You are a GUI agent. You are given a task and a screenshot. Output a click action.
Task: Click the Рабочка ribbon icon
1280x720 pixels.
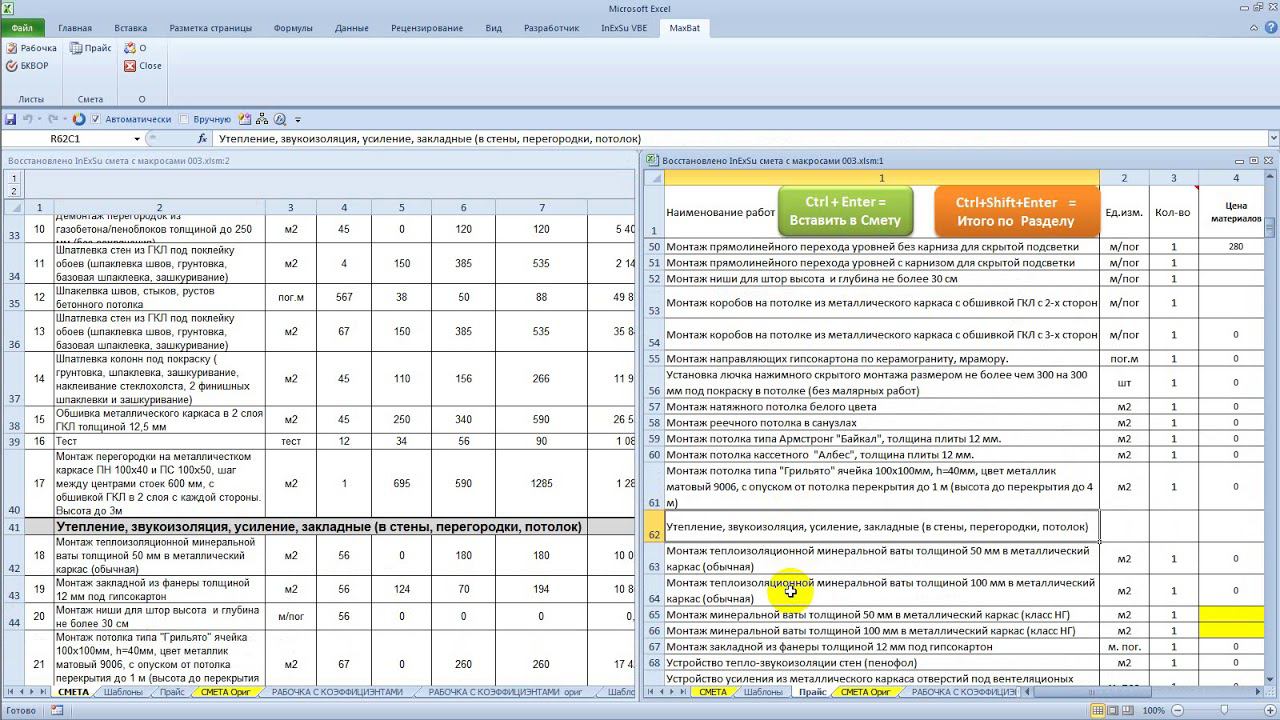tap(12, 48)
